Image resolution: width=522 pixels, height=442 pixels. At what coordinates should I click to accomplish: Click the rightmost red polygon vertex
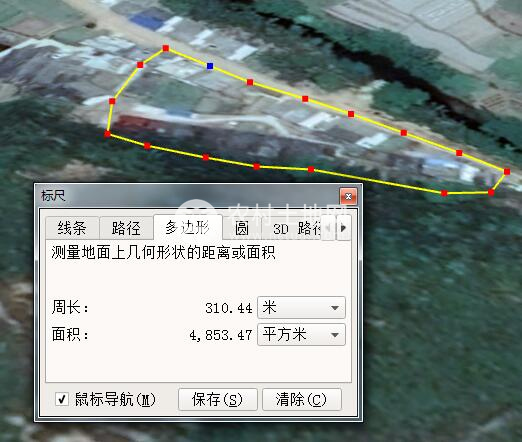point(507,172)
